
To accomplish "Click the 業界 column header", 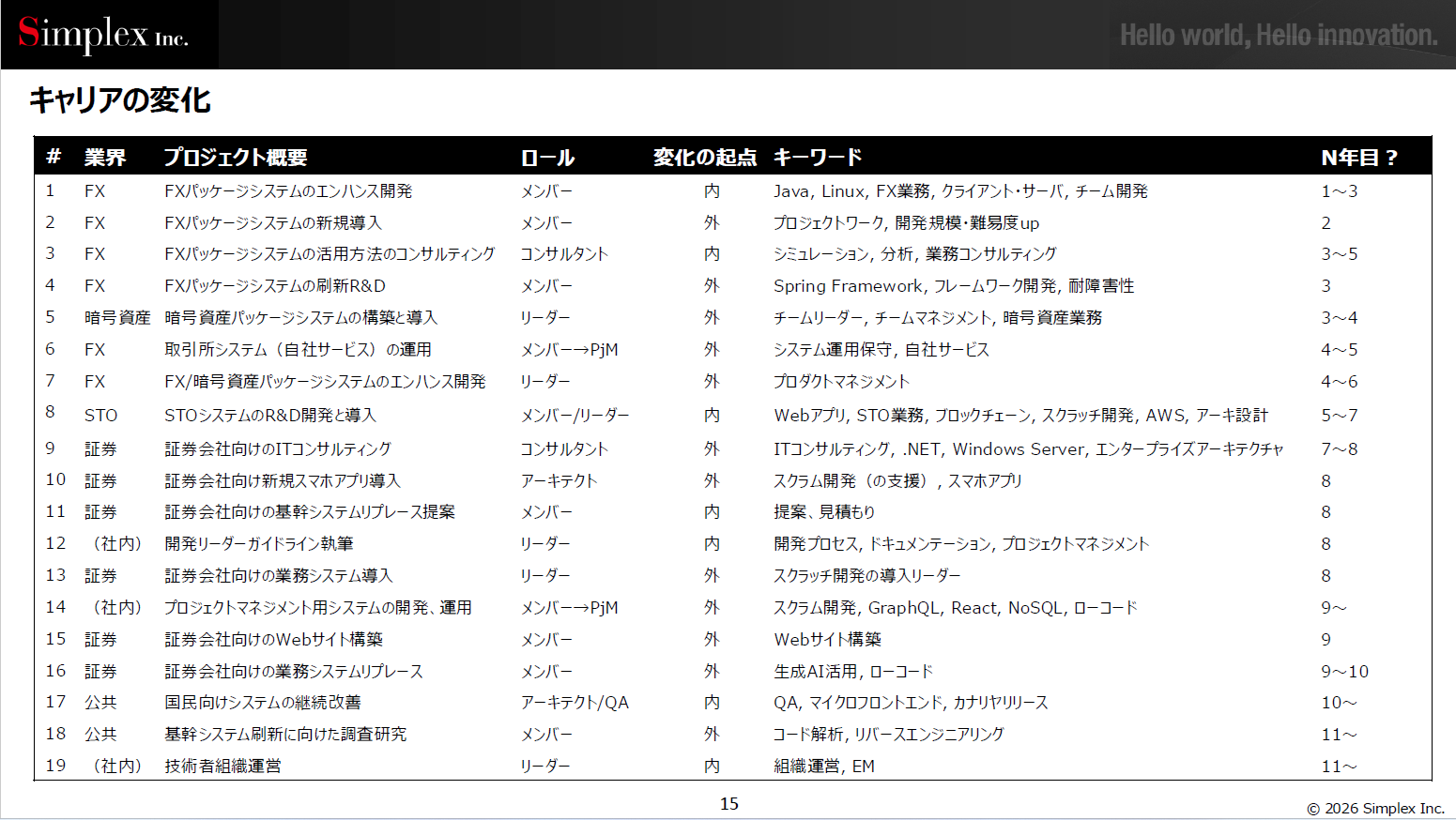I will coord(104,158).
